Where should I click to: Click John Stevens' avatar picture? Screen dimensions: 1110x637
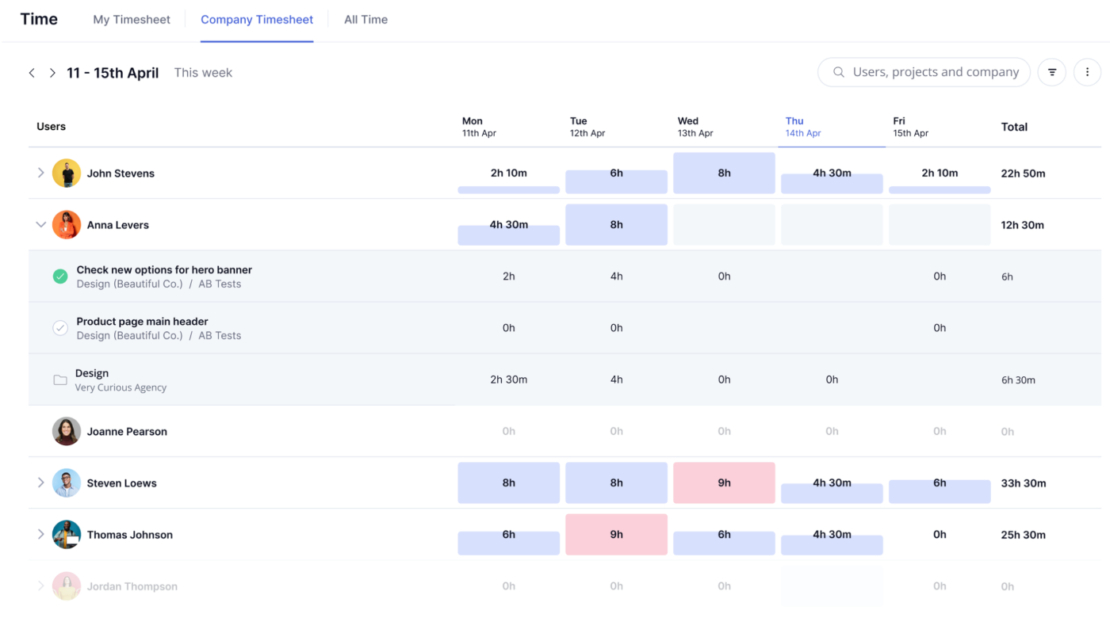click(66, 173)
